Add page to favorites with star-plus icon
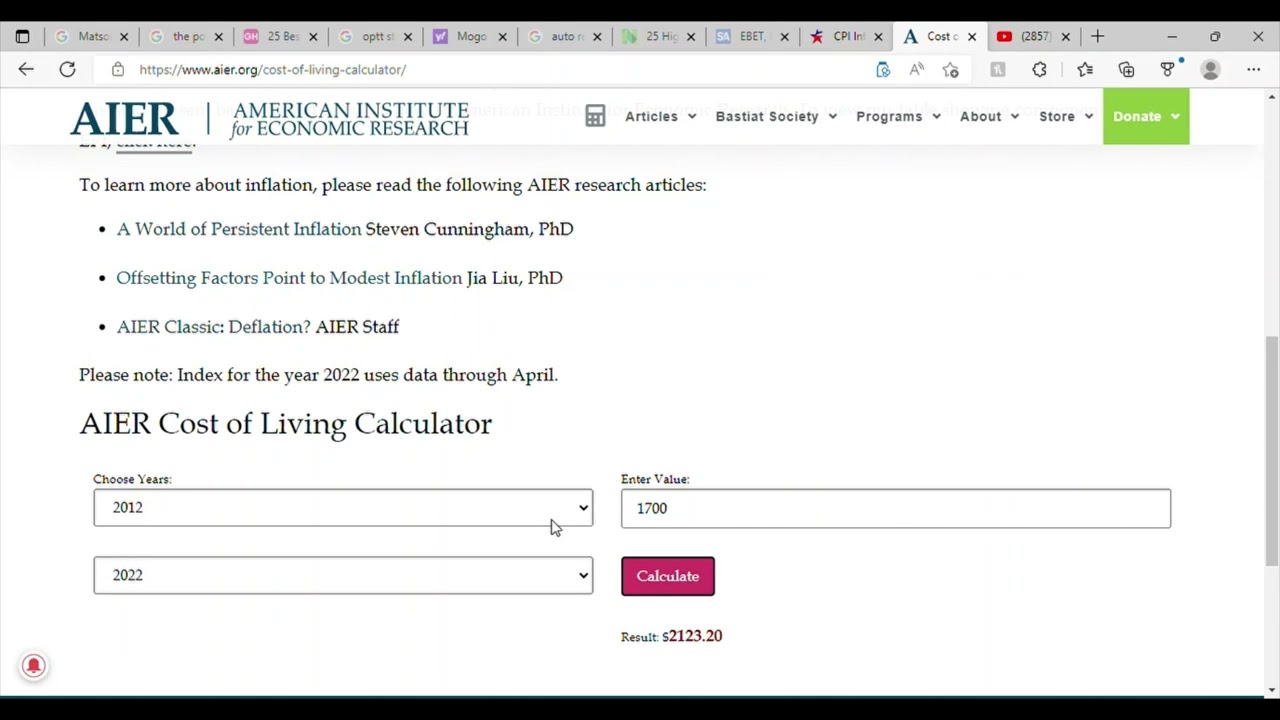 click(x=951, y=69)
